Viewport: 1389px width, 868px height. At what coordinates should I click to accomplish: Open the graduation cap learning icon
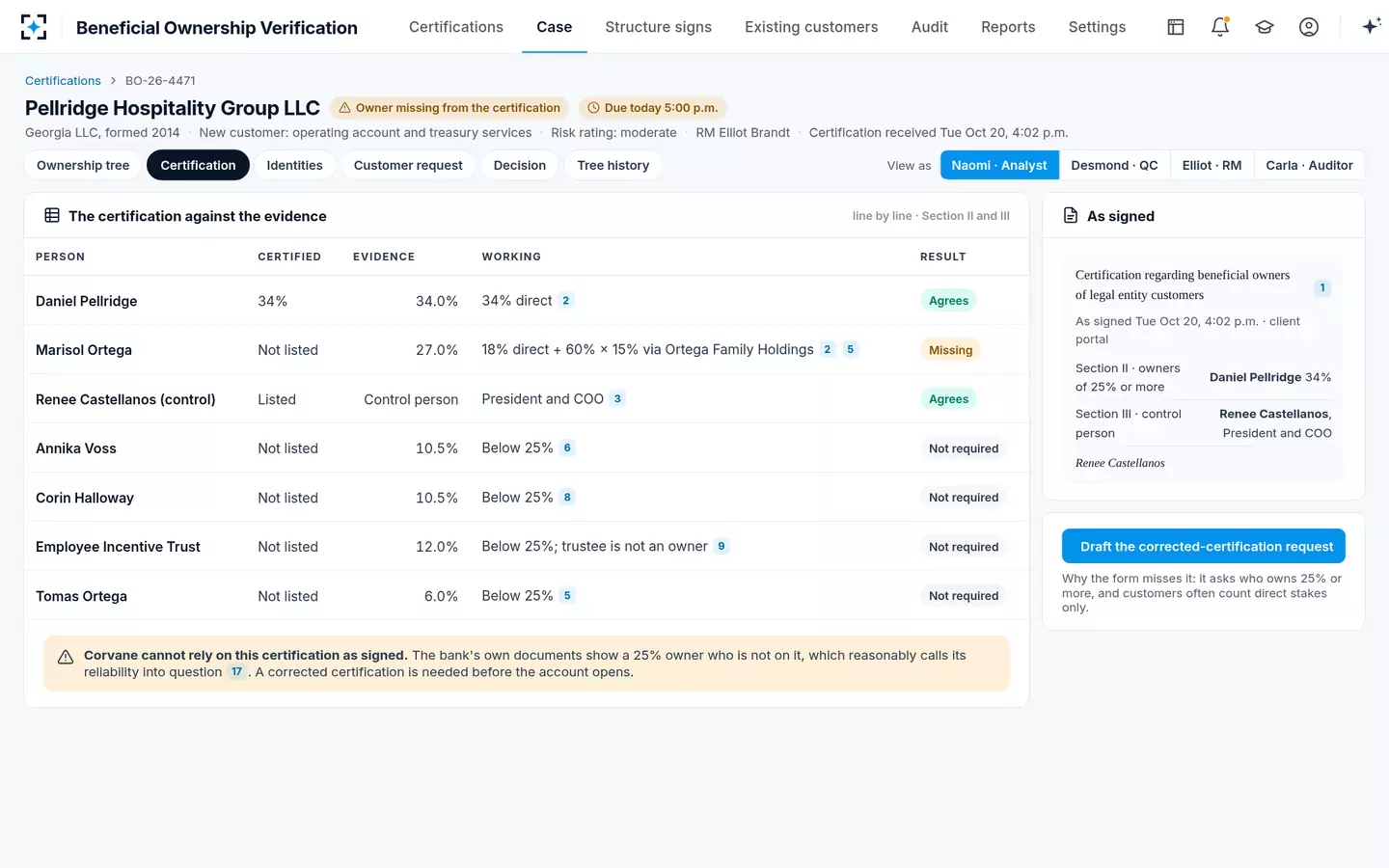[1265, 27]
